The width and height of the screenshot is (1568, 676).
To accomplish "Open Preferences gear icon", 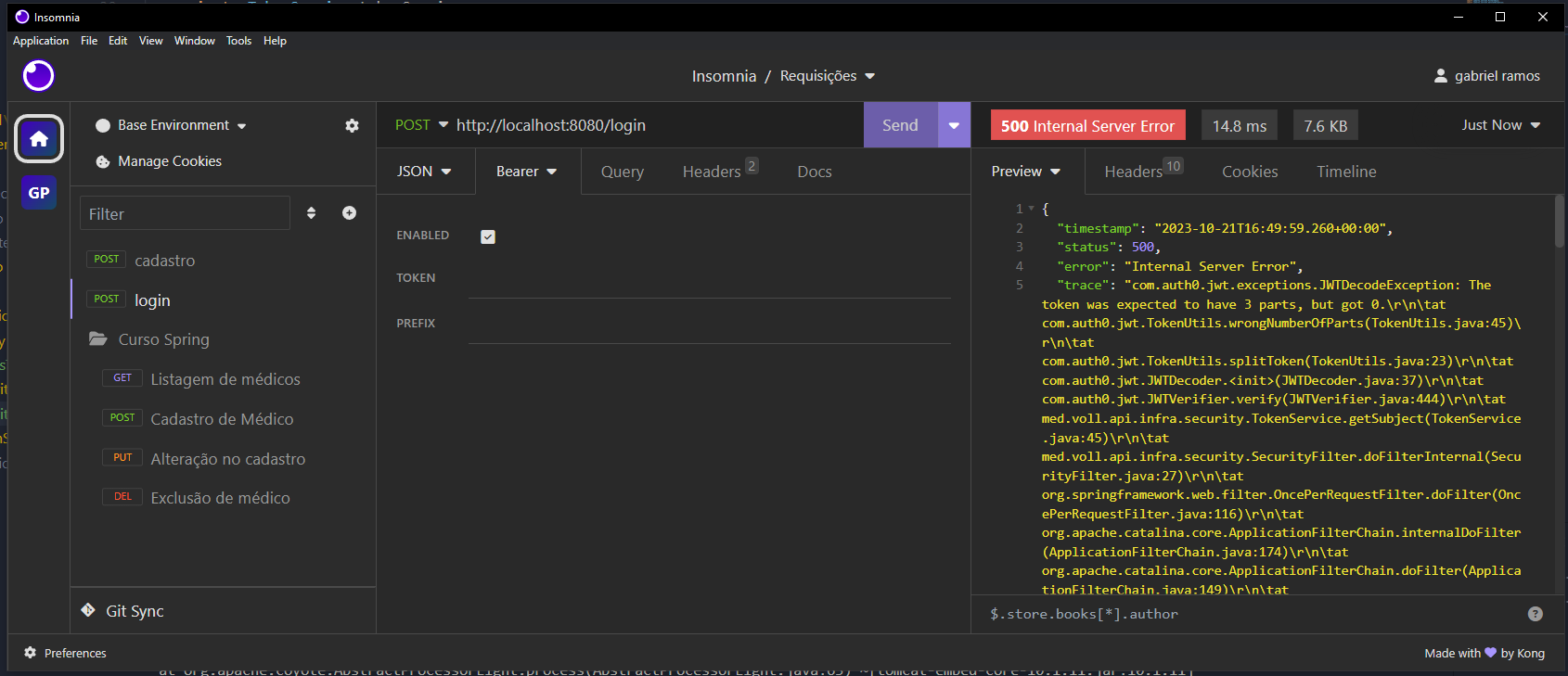I will click(x=31, y=653).
